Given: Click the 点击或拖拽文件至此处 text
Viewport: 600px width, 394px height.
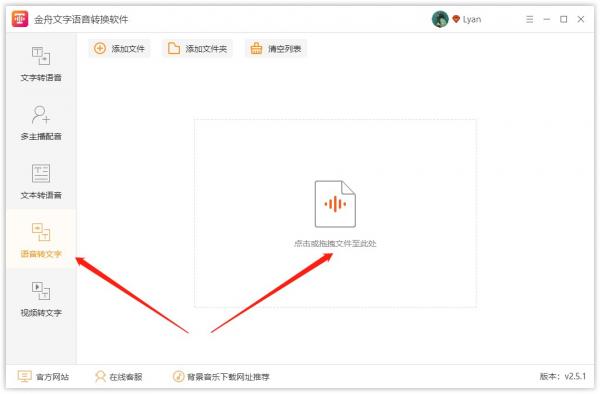Looking at the screenshot, I should (335, 243).
